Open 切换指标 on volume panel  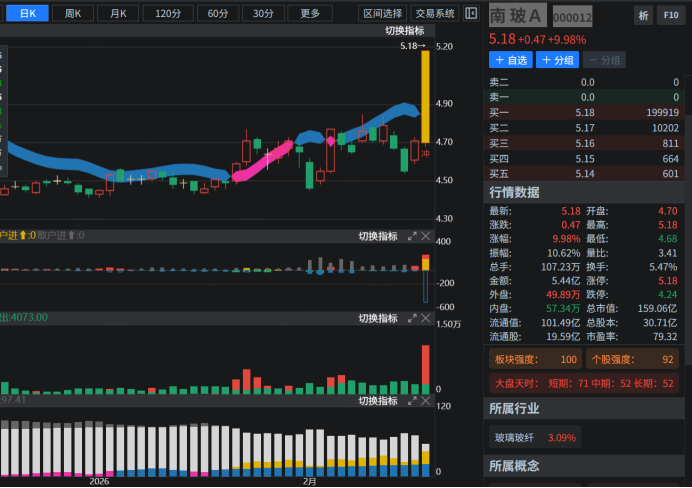378,318
